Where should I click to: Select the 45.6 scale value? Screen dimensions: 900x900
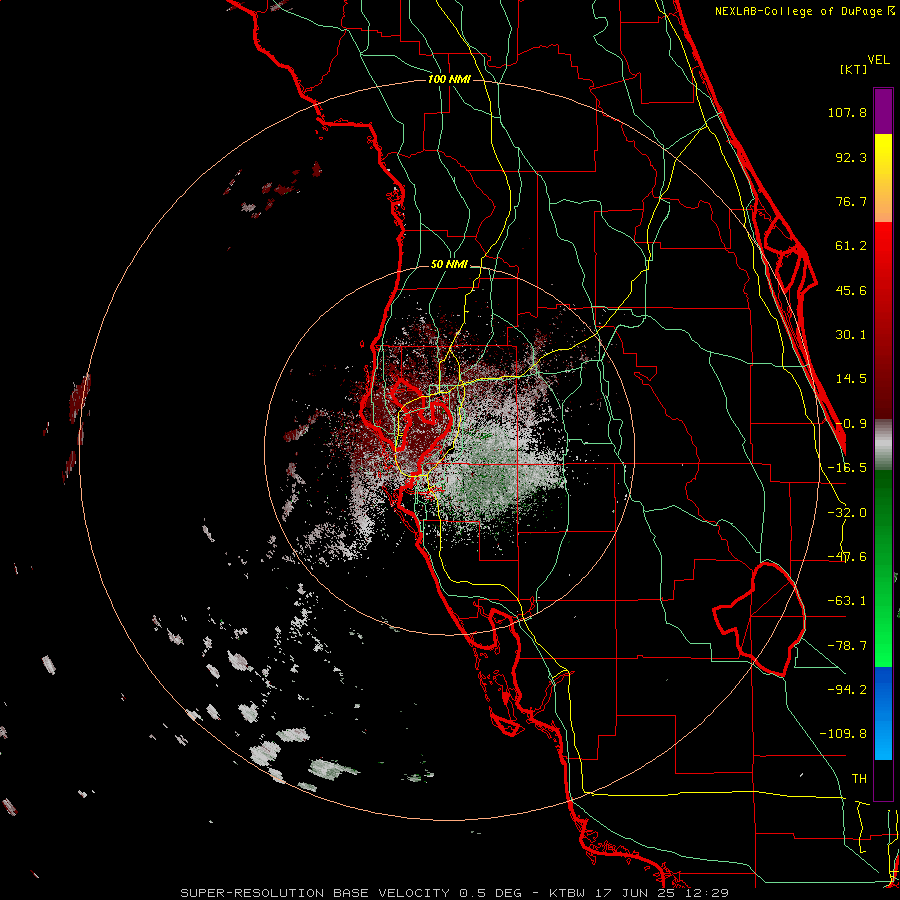pyautogui.click(x=851, y=290)
